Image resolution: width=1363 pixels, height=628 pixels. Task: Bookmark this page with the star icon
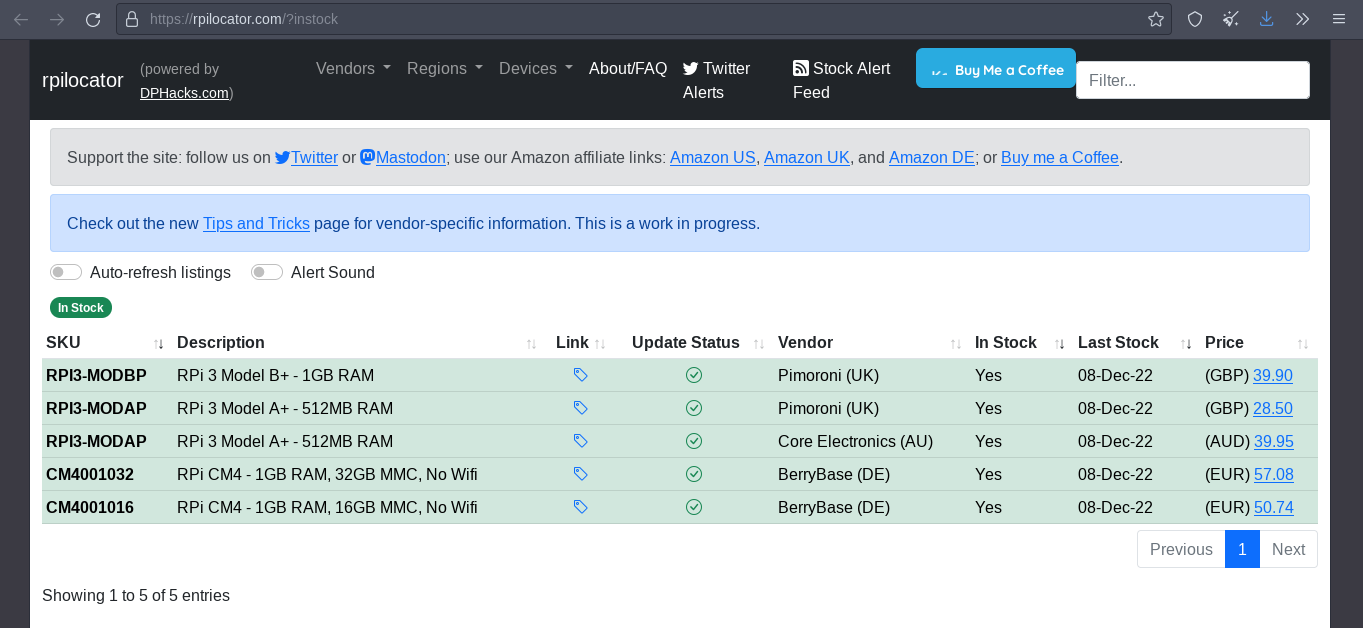coord(1156,19)
